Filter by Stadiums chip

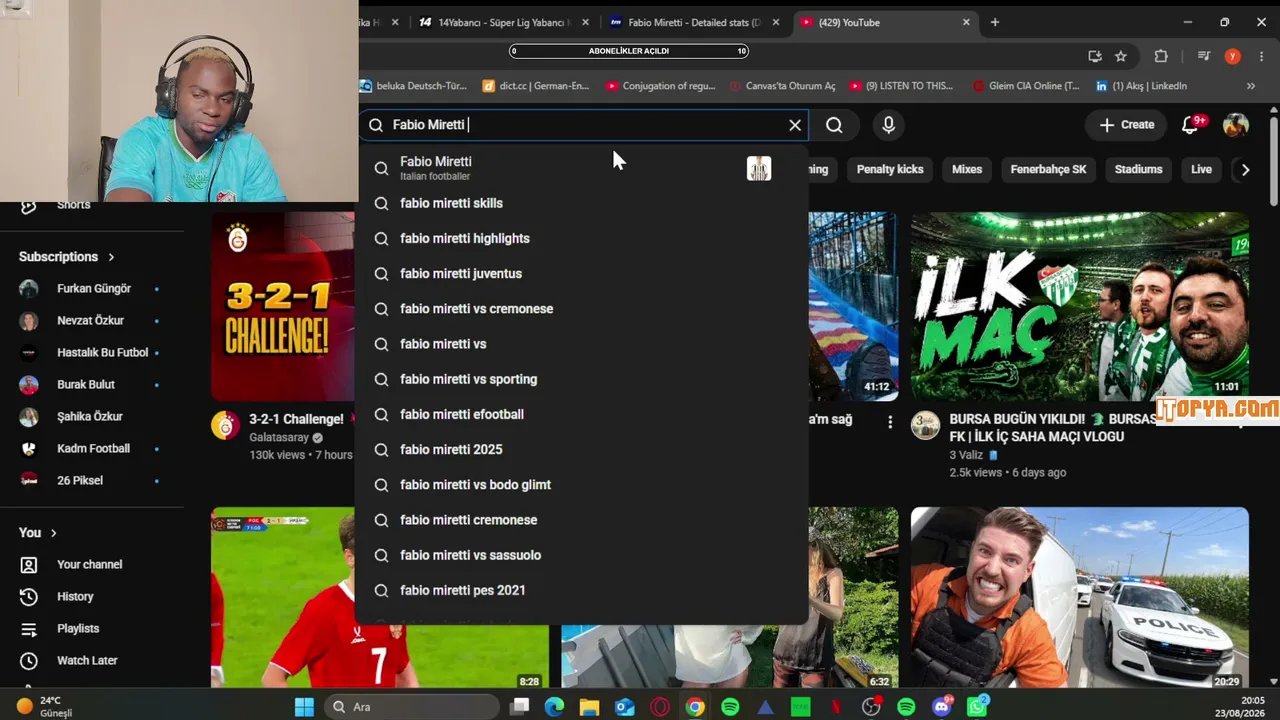pyautogui.click(x=1139, y=169)
